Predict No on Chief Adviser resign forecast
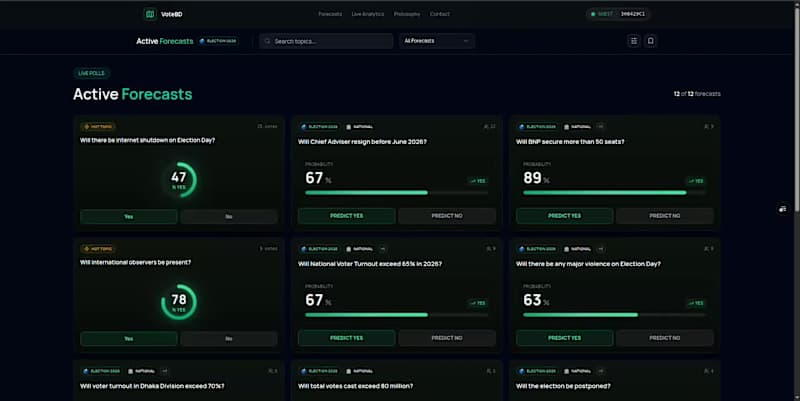This screenshot has height=401, width=800. 447,216
